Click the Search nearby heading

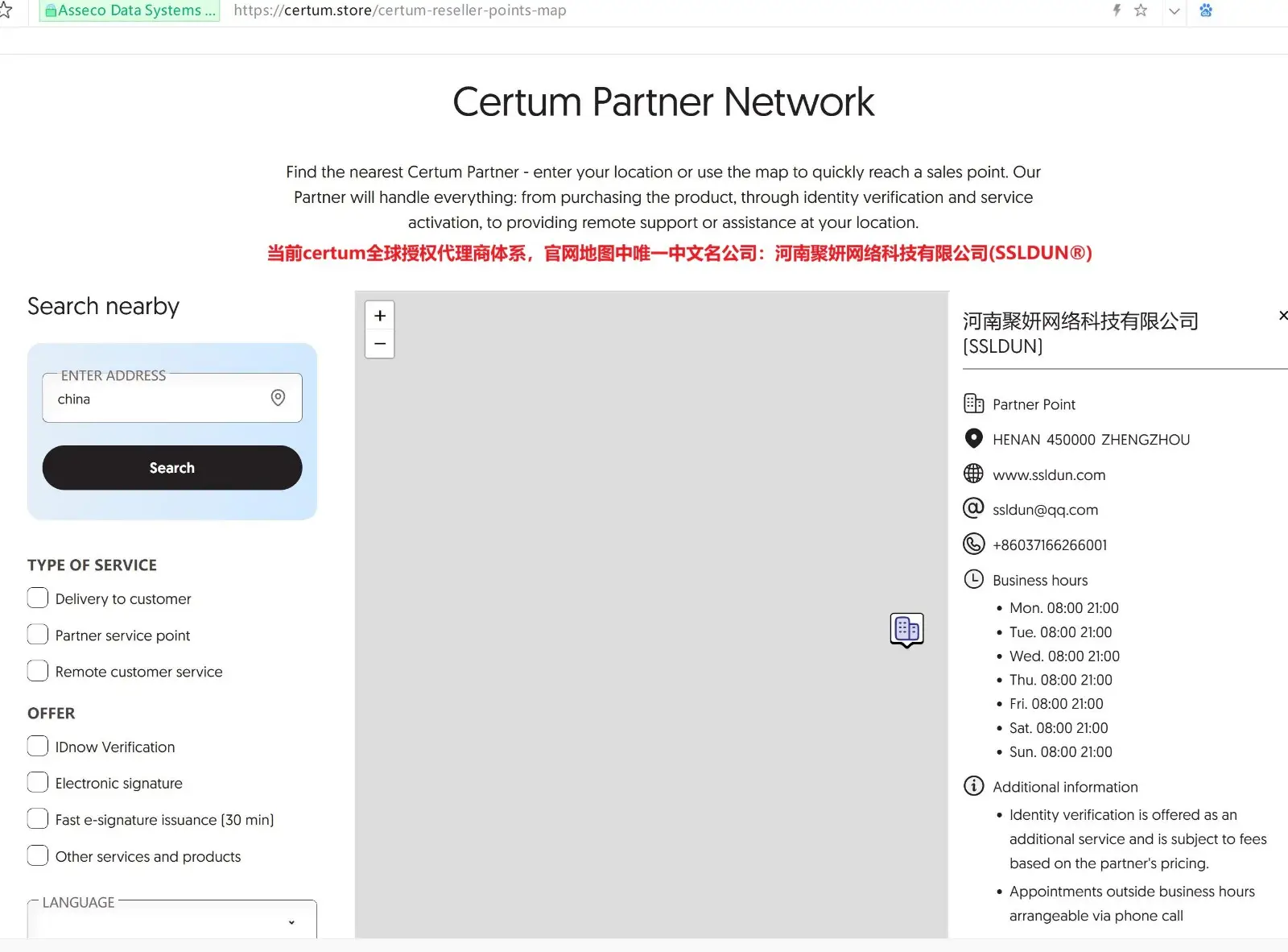[103, 306]
